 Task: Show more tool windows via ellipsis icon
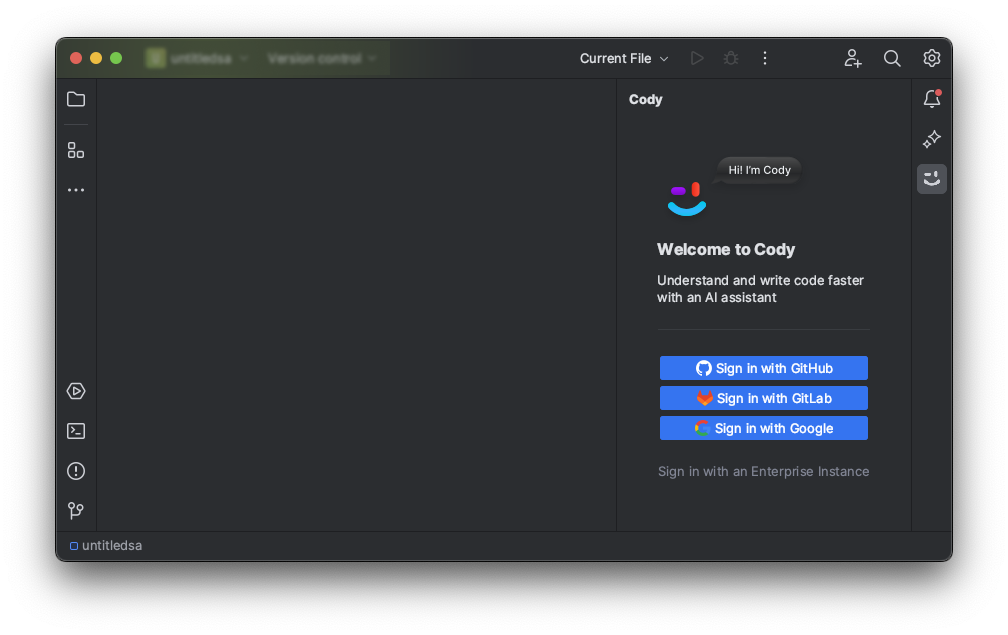(x=75, y=189)
